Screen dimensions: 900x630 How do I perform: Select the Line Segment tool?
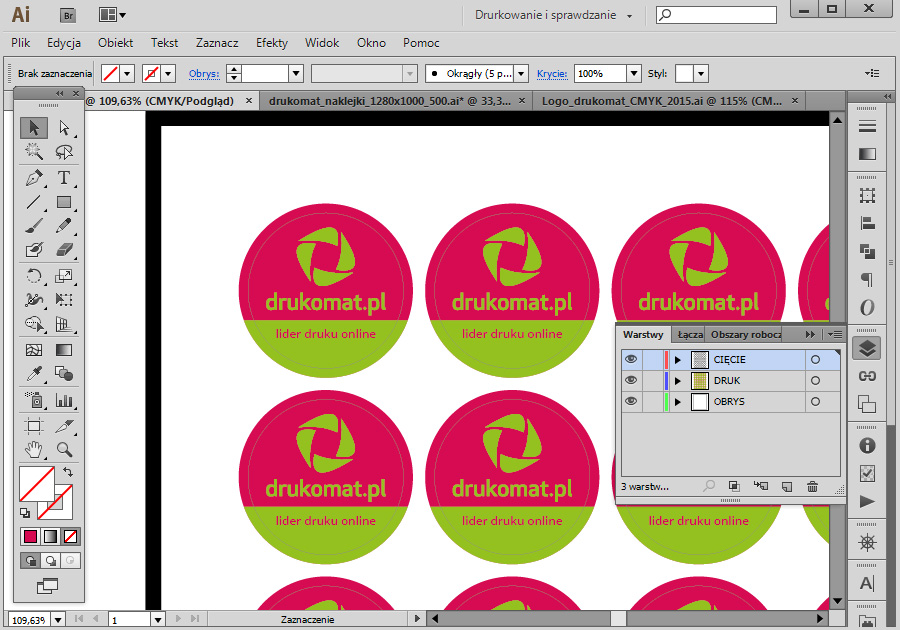[x=34, y=202]
